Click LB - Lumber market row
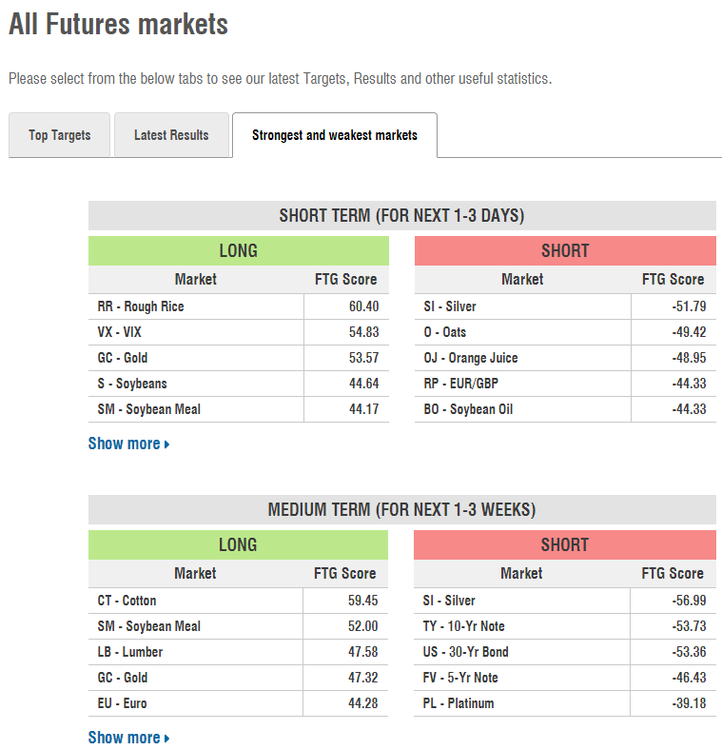The image size is (722, 750). pyautogui.click(x=238, y=652)
